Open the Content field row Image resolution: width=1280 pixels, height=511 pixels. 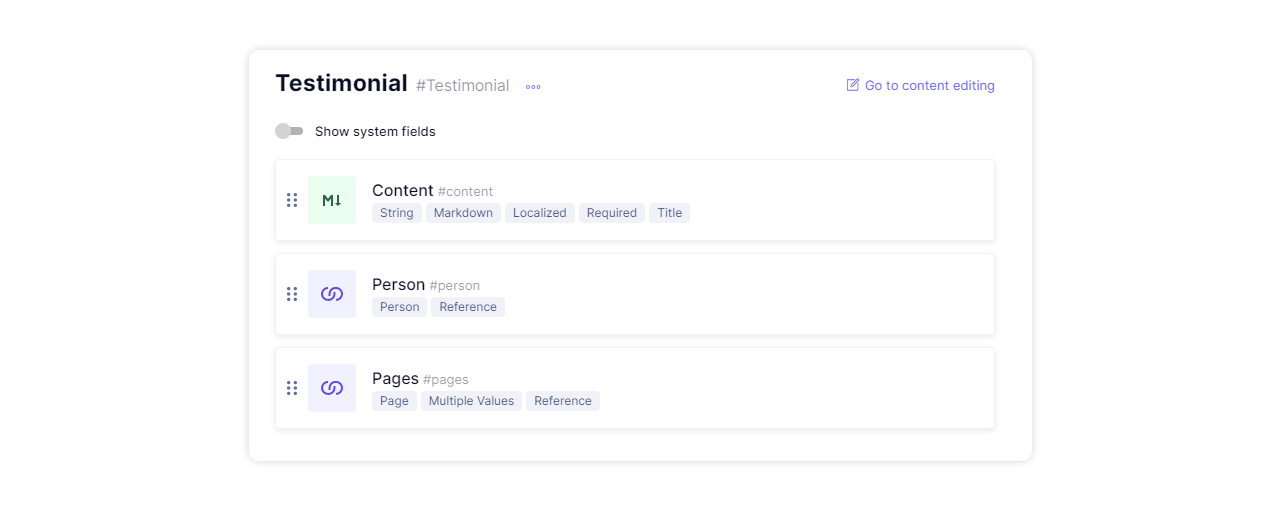pyautogui.click(x=635, y=200)
